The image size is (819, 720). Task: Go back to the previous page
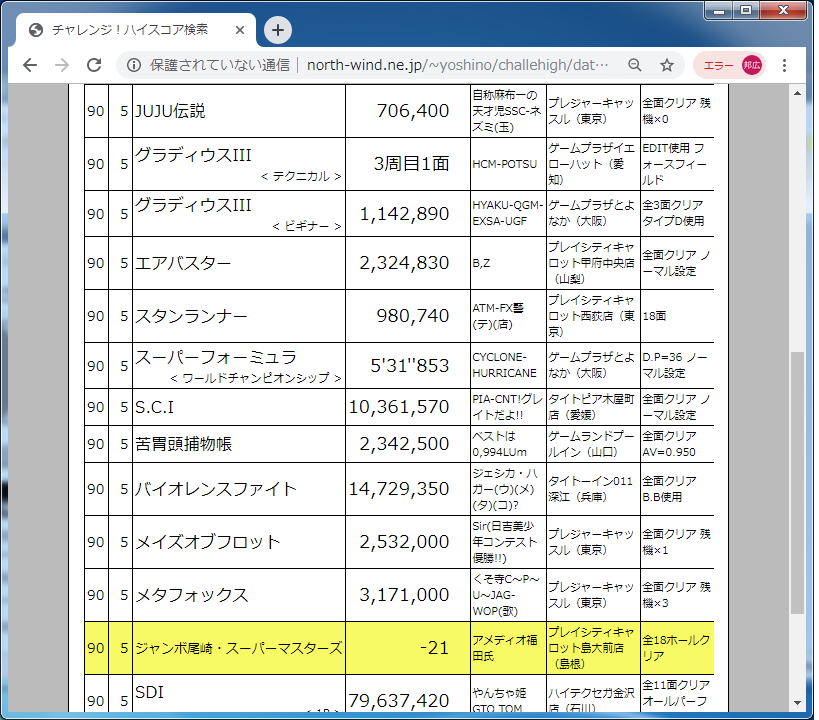[x=30, y=65]
